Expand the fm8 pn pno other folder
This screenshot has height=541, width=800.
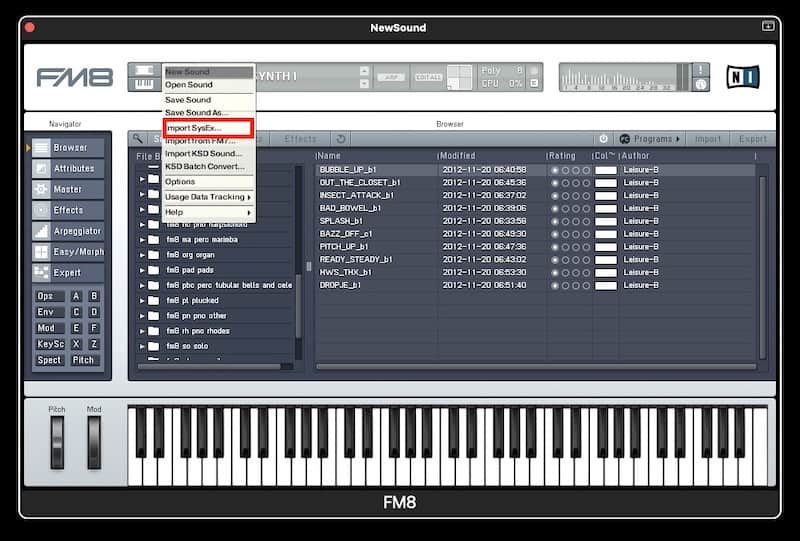(x=142, y=316)
